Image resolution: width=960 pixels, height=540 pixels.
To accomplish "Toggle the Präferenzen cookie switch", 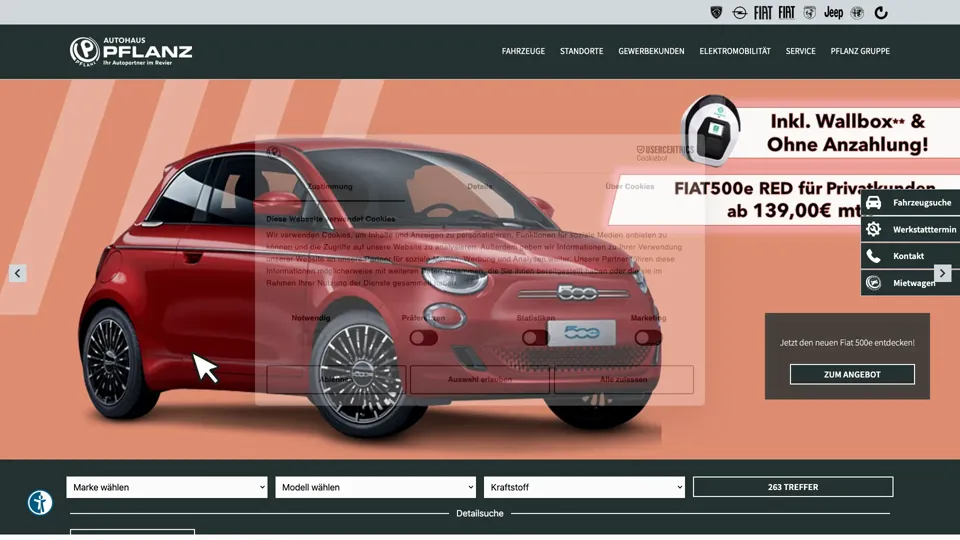I will [423, 338].
